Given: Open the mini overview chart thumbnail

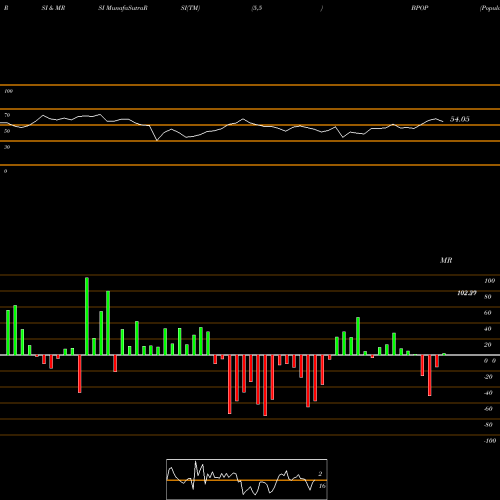Looking at the screenshot, I should (x=247, y=479).
